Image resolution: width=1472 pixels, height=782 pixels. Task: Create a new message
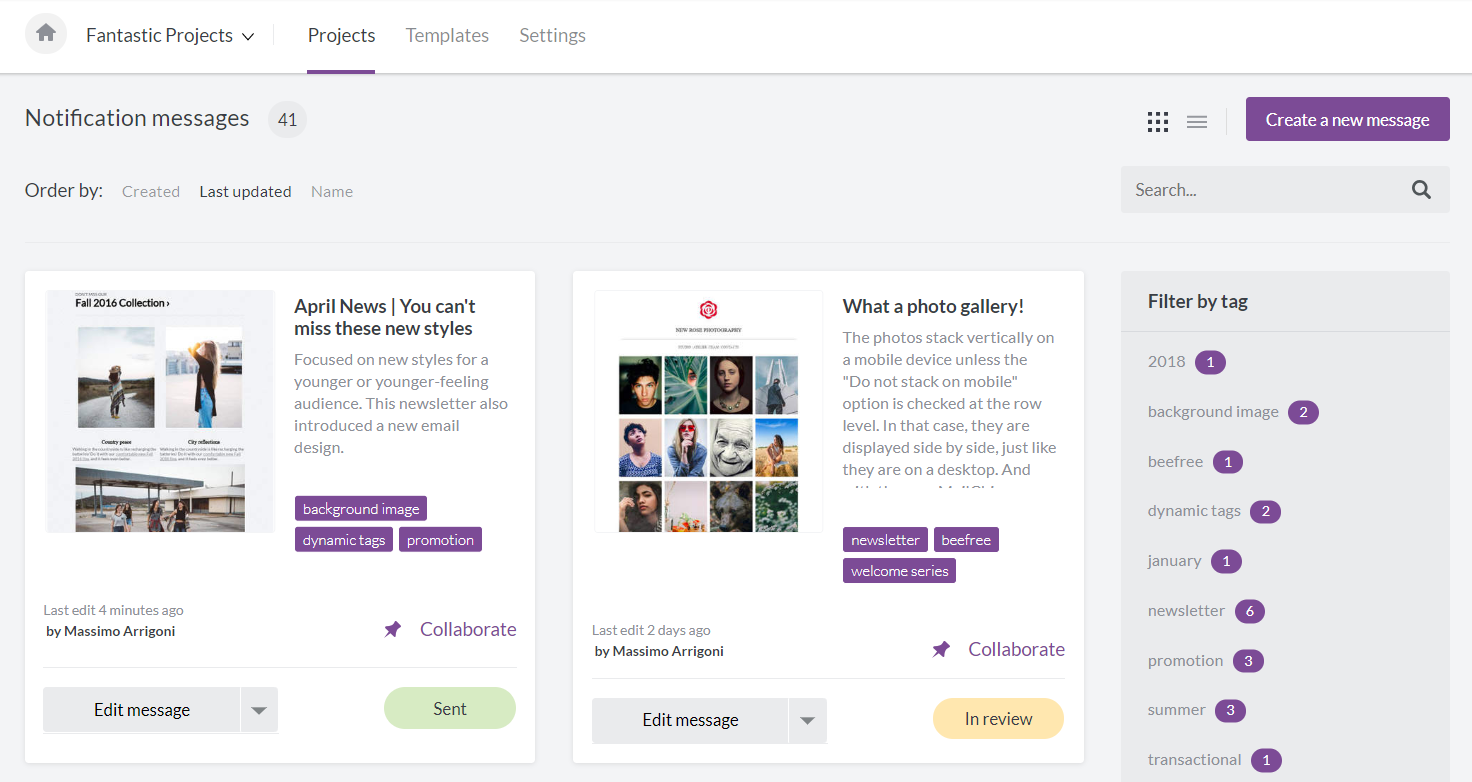(1347, 119)
